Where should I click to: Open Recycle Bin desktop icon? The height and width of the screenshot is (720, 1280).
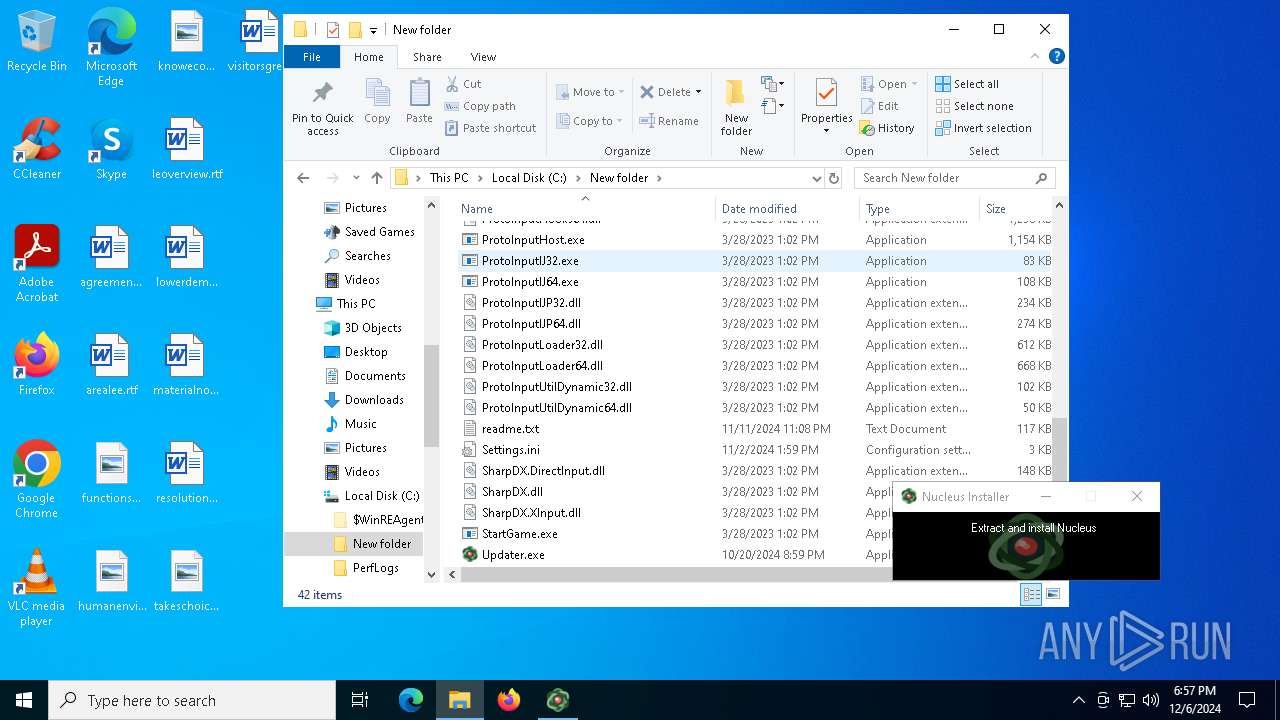point(36,42)
